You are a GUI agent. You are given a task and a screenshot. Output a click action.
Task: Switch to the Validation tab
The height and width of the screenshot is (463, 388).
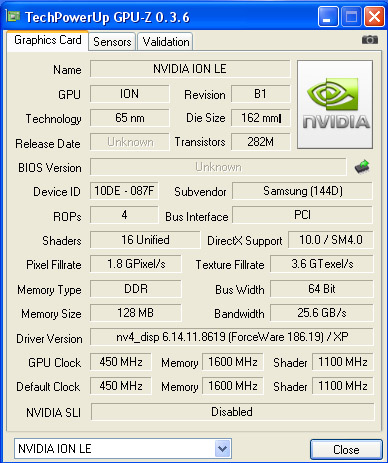[166, 42]
